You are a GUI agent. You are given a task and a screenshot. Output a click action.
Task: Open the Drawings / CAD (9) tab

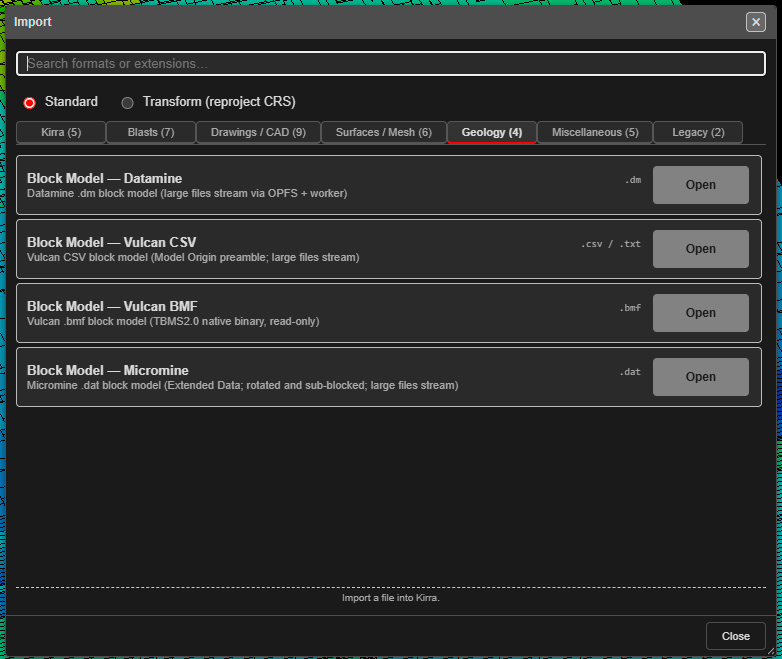click(258, 132)
